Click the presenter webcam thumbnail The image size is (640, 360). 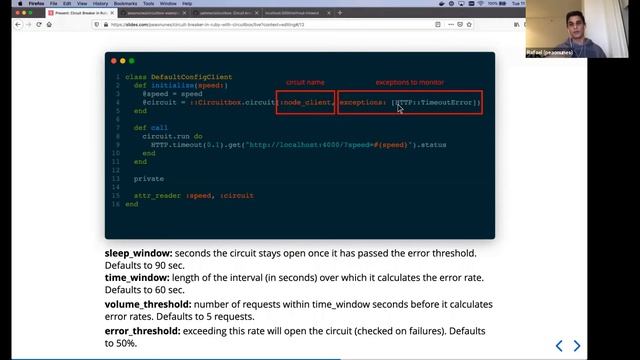click(x=577, y=29)
